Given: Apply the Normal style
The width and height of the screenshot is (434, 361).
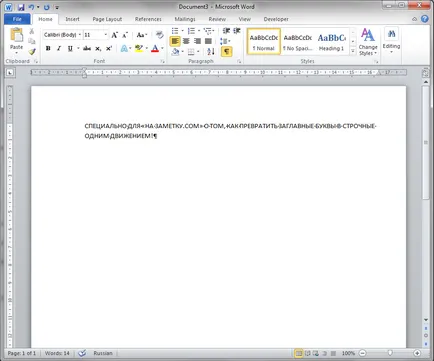Looking at the screenshot, I should tap(264, 41).
